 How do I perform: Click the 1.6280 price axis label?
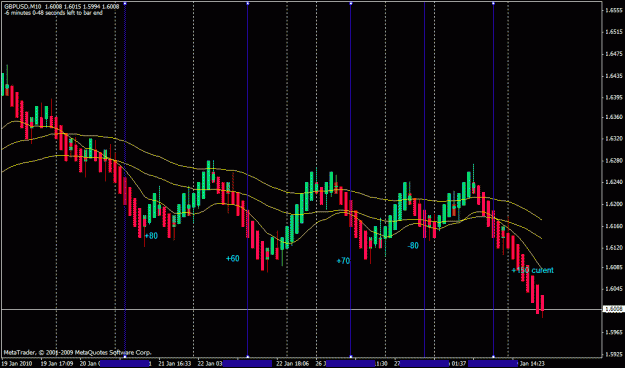point(614,161)
